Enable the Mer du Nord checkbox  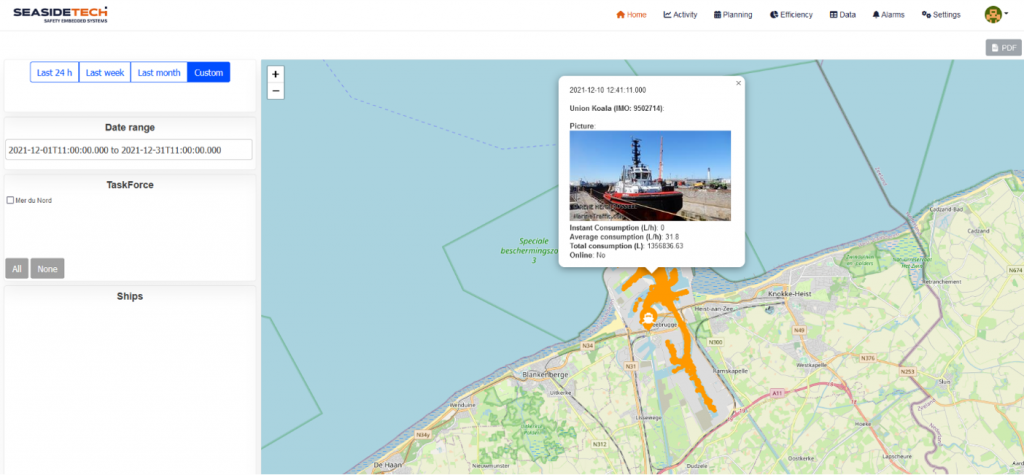click(10, 200)
